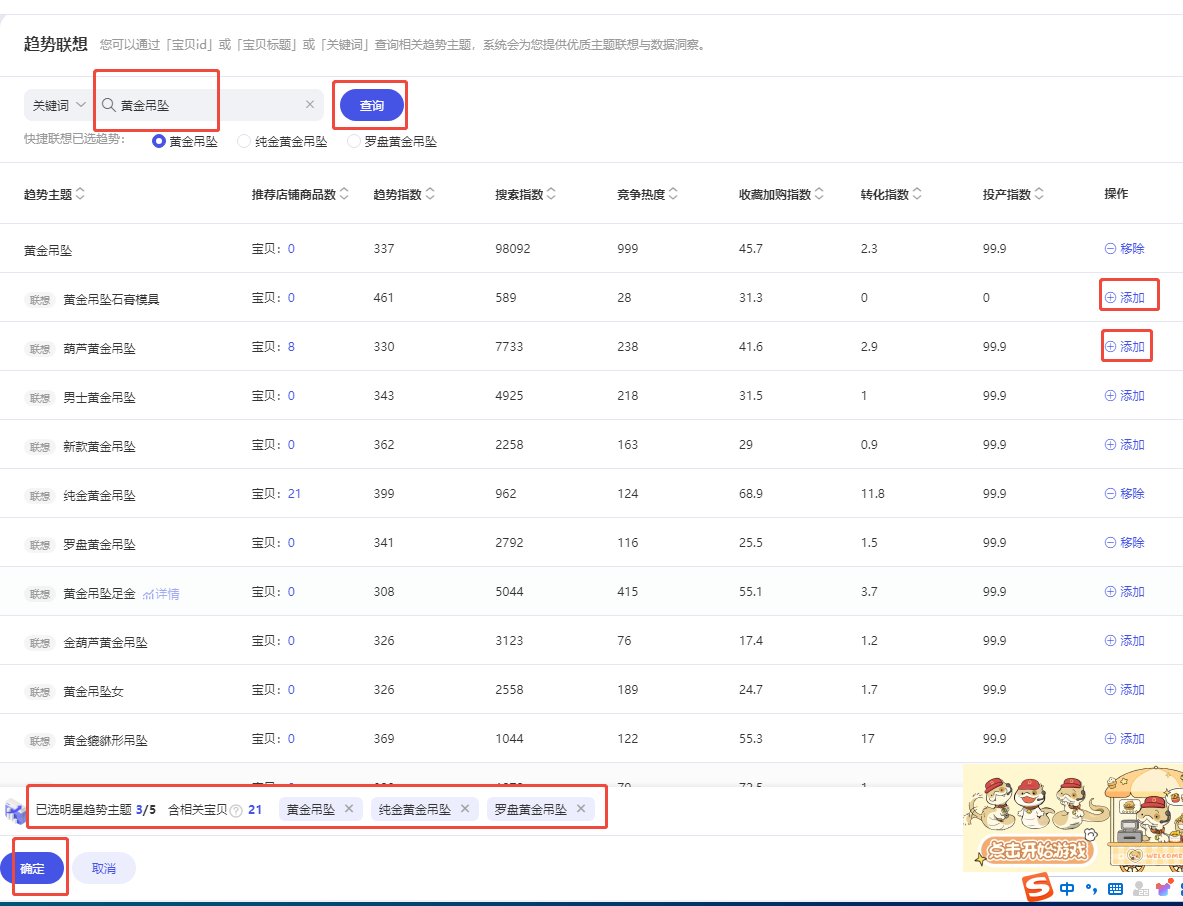Click the 查询 search button

click(x=371, y=105)
